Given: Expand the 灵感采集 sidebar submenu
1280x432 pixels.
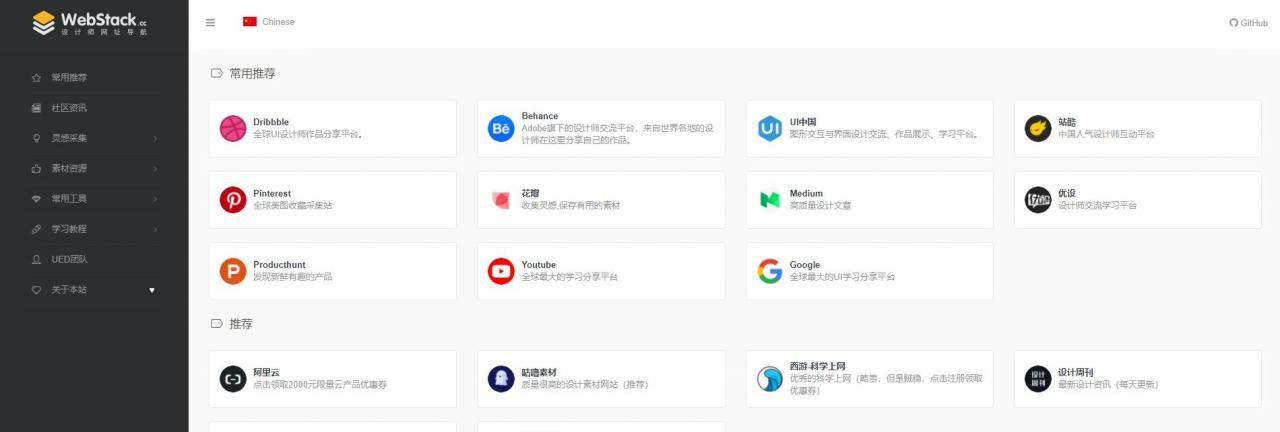Looking at the screenshot, I should click(94, 138).
